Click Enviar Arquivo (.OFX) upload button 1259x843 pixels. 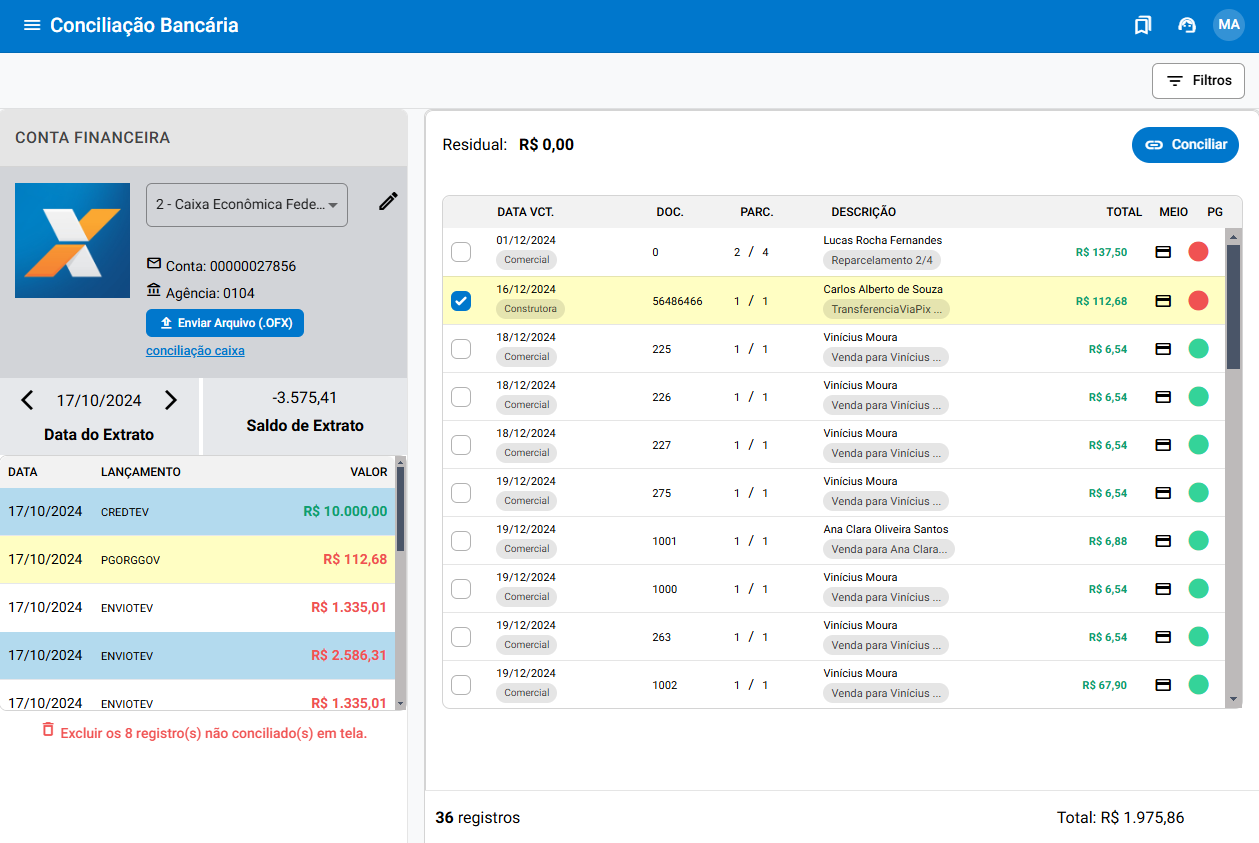coord(225,323)
